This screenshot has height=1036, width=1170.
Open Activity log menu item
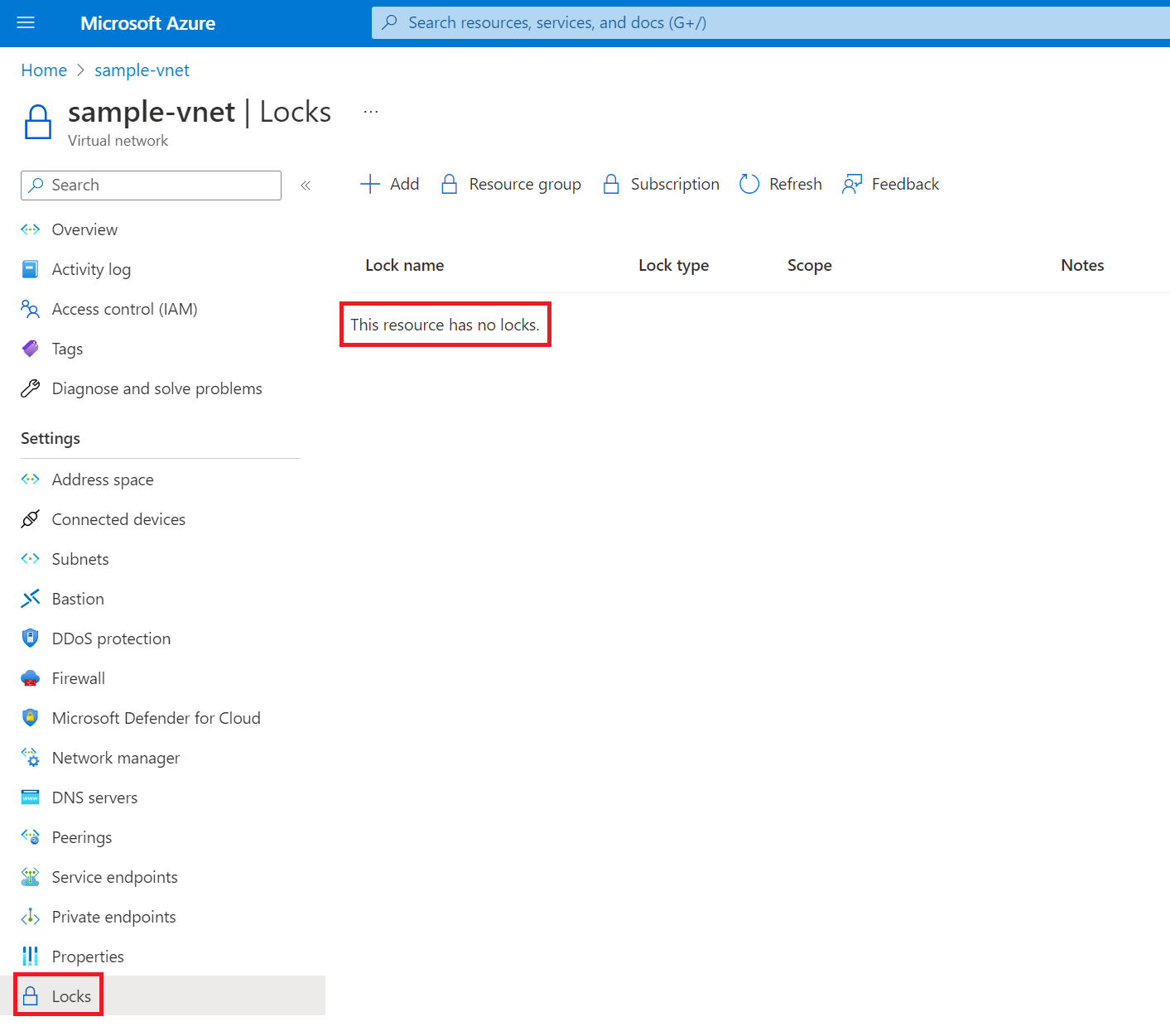[91, 269]
